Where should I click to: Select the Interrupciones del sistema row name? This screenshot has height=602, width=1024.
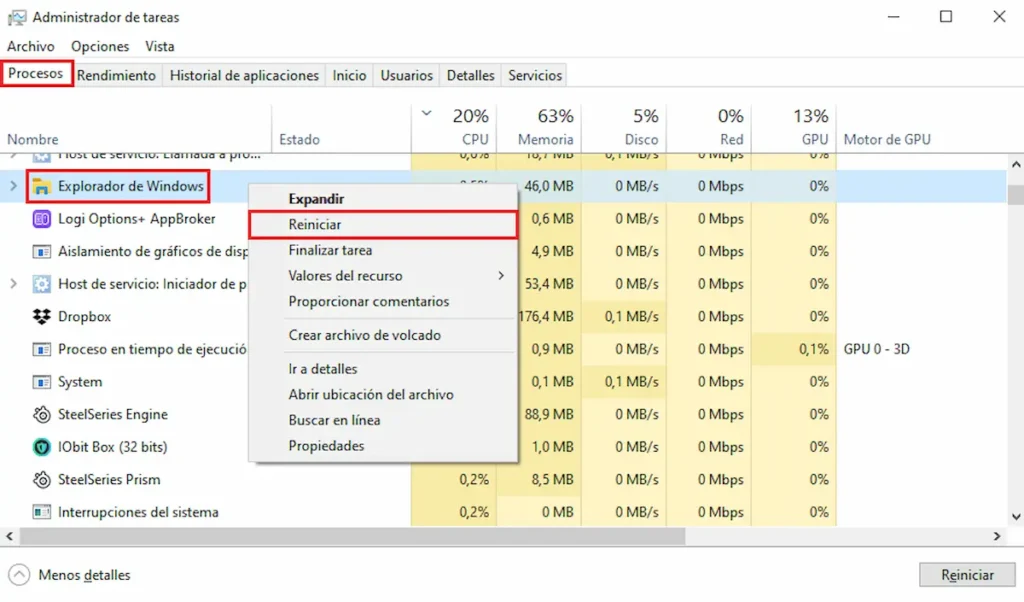138,512
